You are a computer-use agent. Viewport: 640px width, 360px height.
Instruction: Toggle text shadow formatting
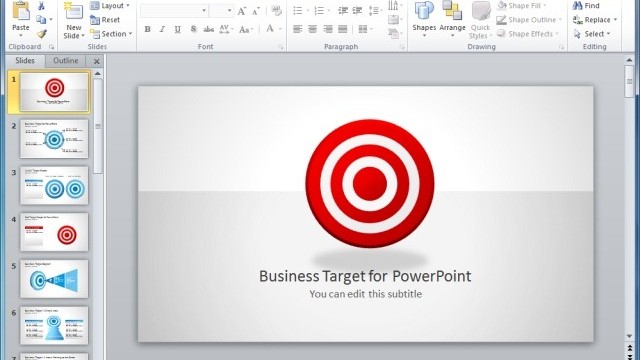(193, 29)
